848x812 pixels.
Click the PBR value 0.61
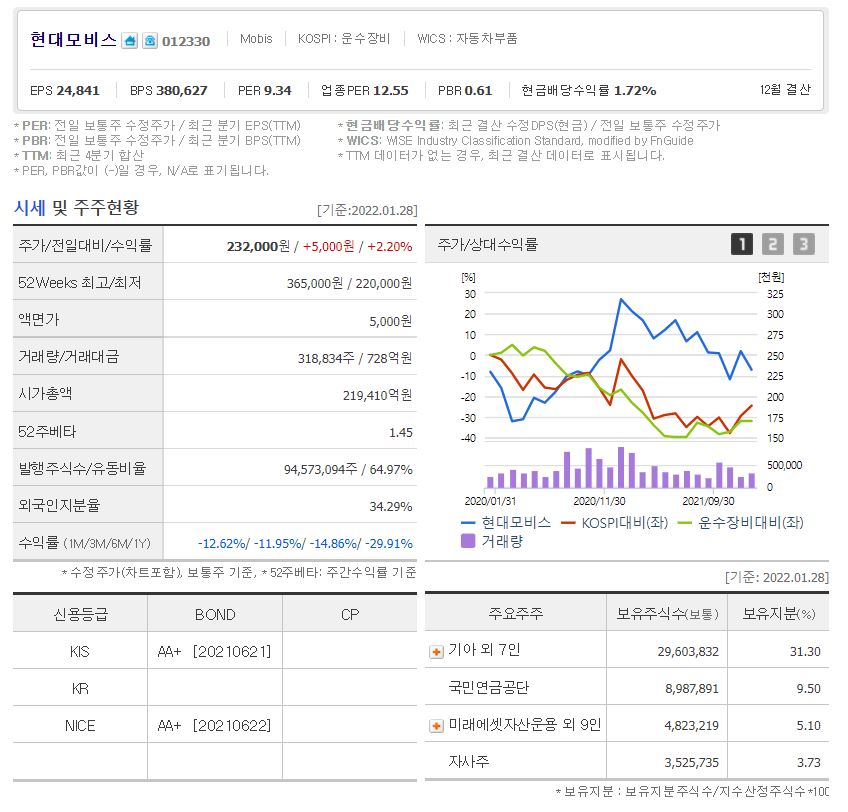click(x=478, y=90)
